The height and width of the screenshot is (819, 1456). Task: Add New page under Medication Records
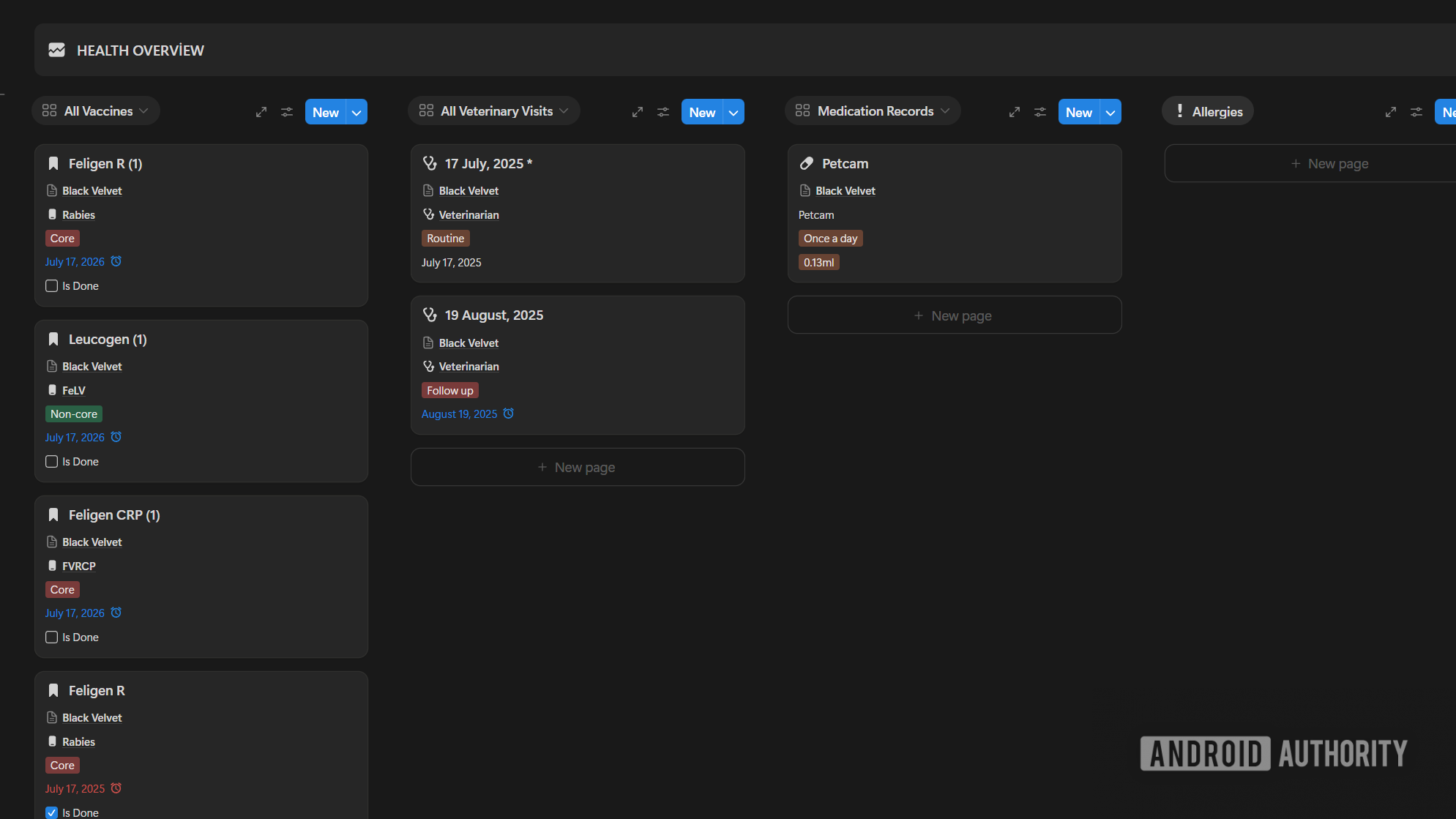pyautogui.click(x=954, y=315)
